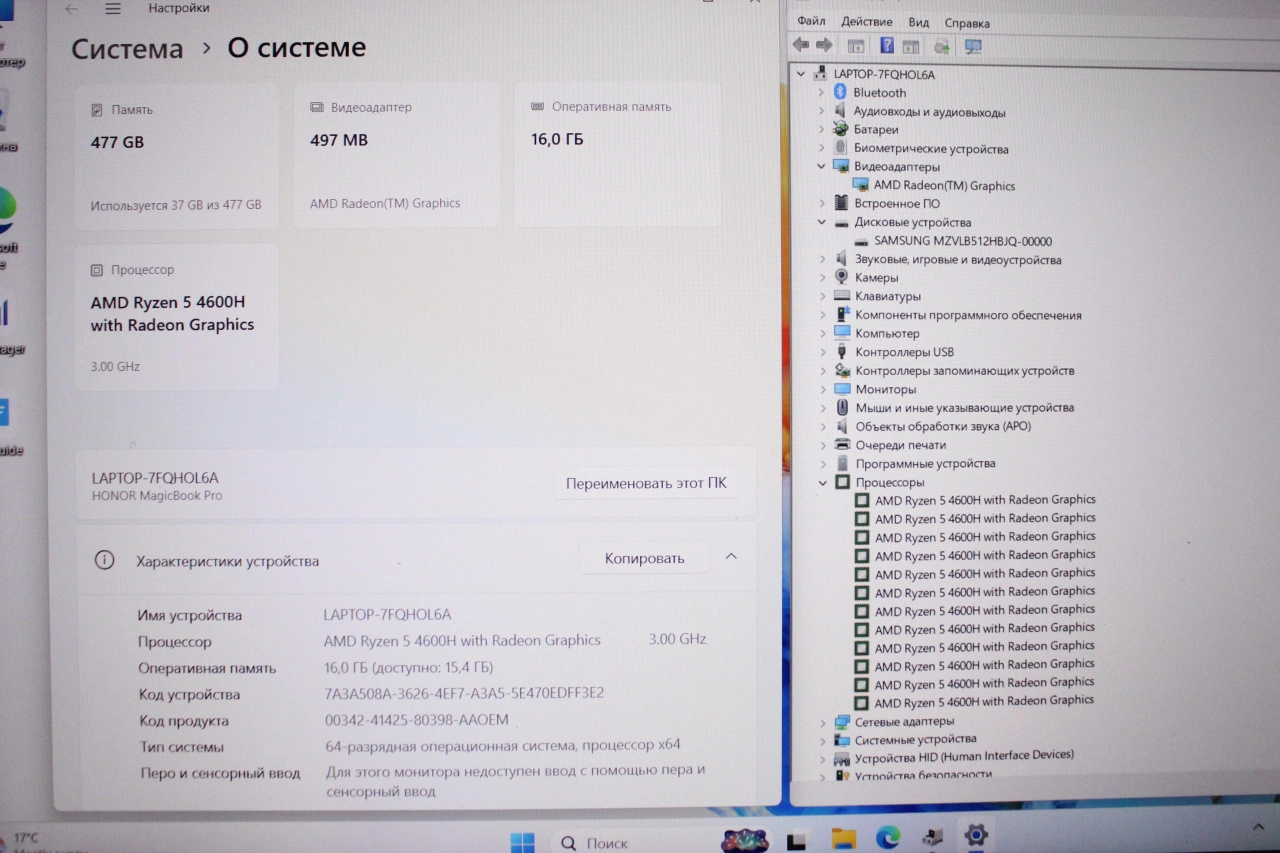Image resolution: width=1280 pixels, height=853 pixels.
Task: Open the Вид menu
Action: pos(919,22)
